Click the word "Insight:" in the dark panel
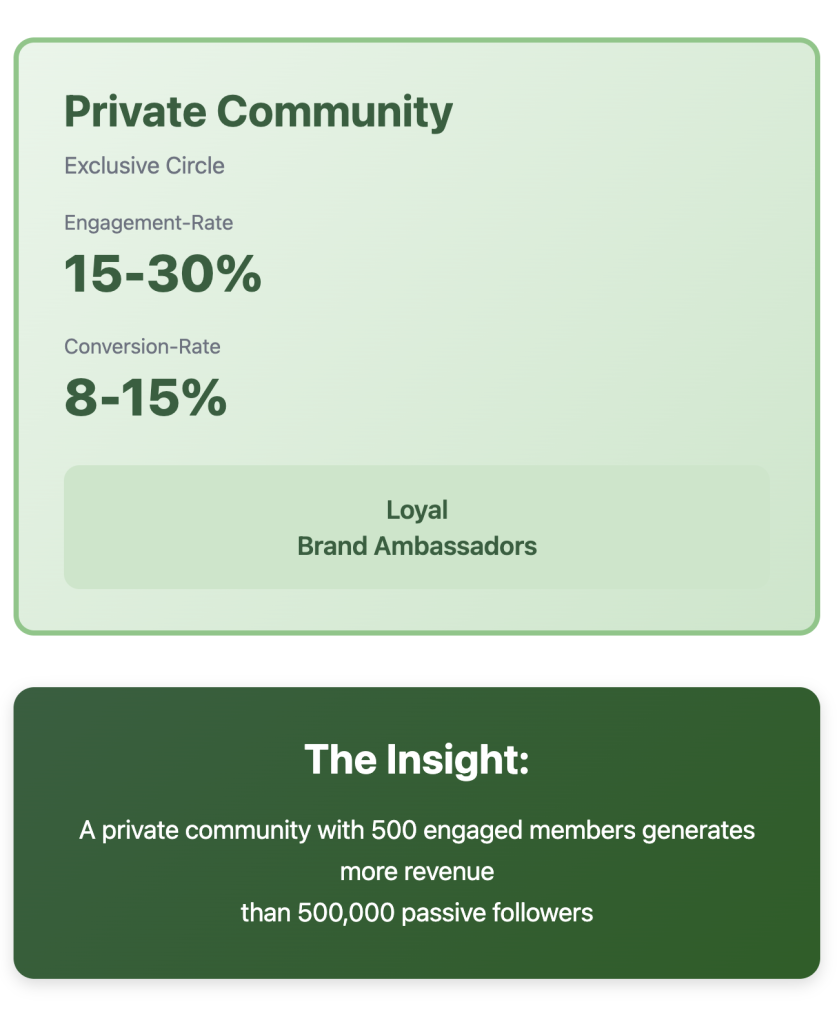837x1024 pixels. (456, 760)
